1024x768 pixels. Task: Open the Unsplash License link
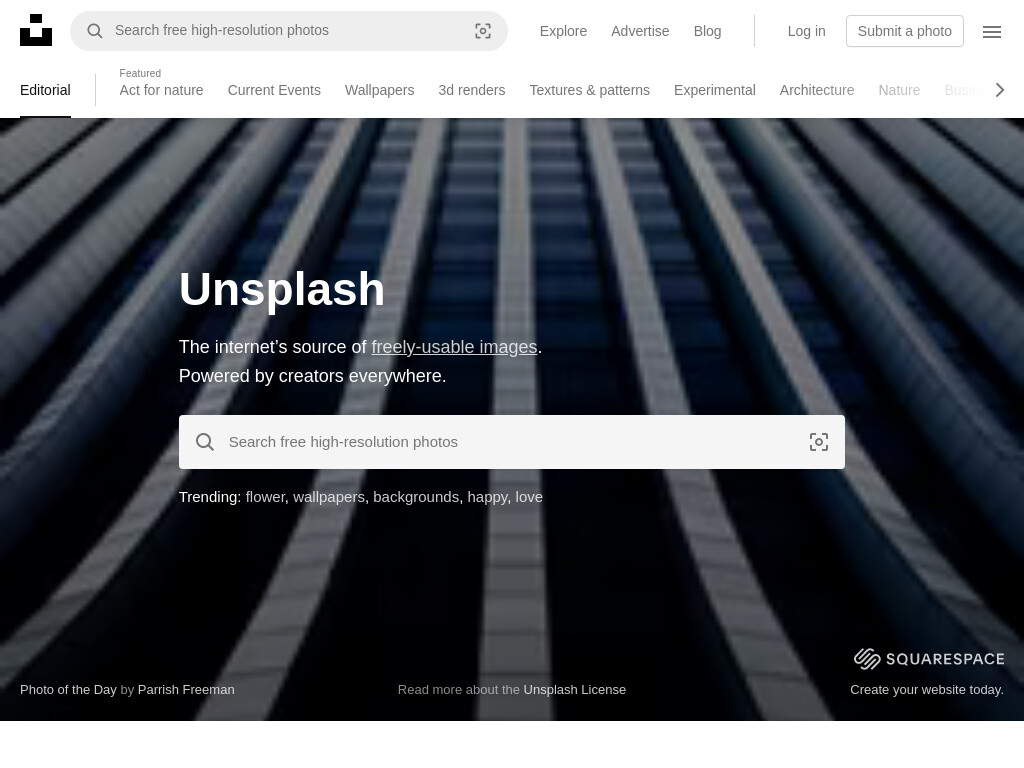pyautogui.click(x=575, y=690)
